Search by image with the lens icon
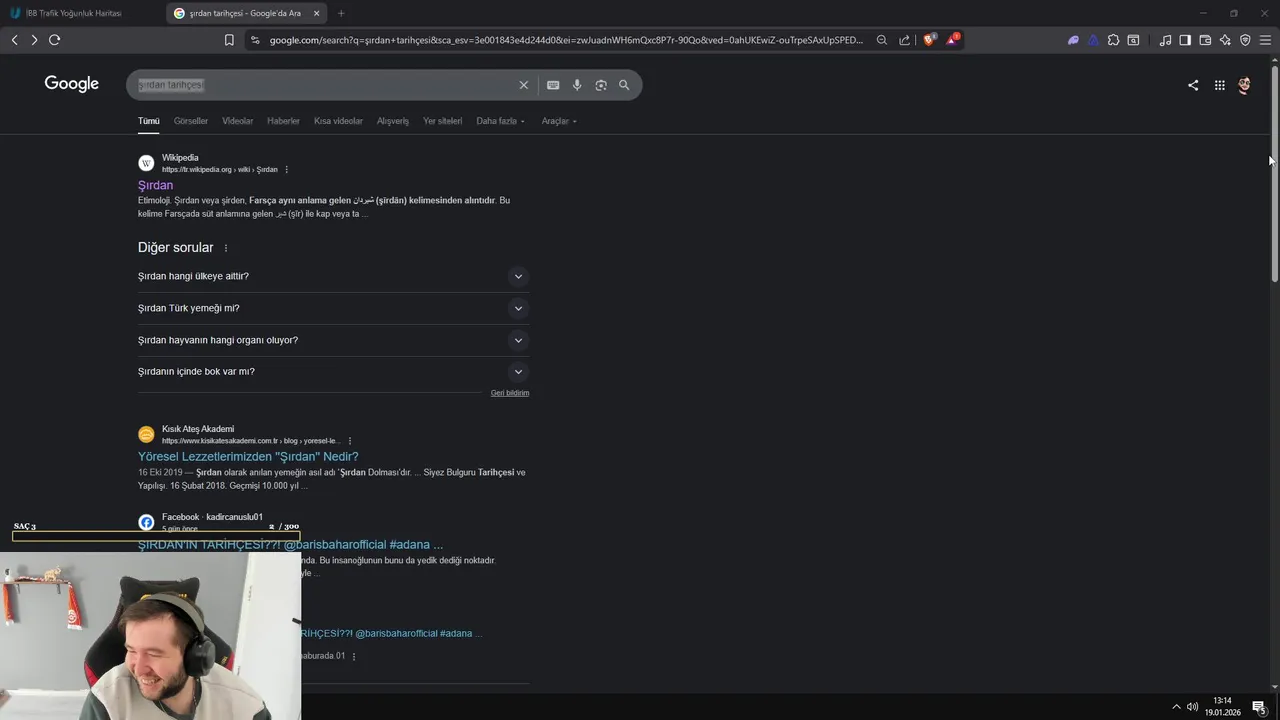Screen dimensions: 1280x720 point(601,85)
